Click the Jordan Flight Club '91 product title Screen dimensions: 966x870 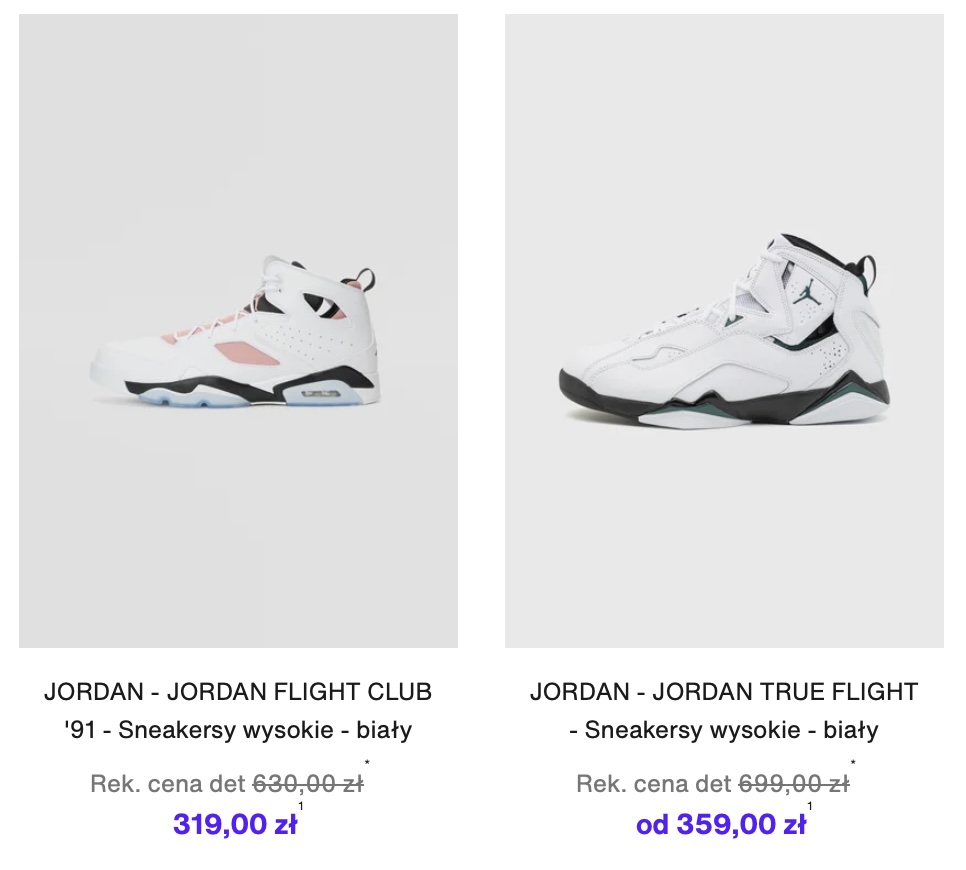(x=238, y=691)
